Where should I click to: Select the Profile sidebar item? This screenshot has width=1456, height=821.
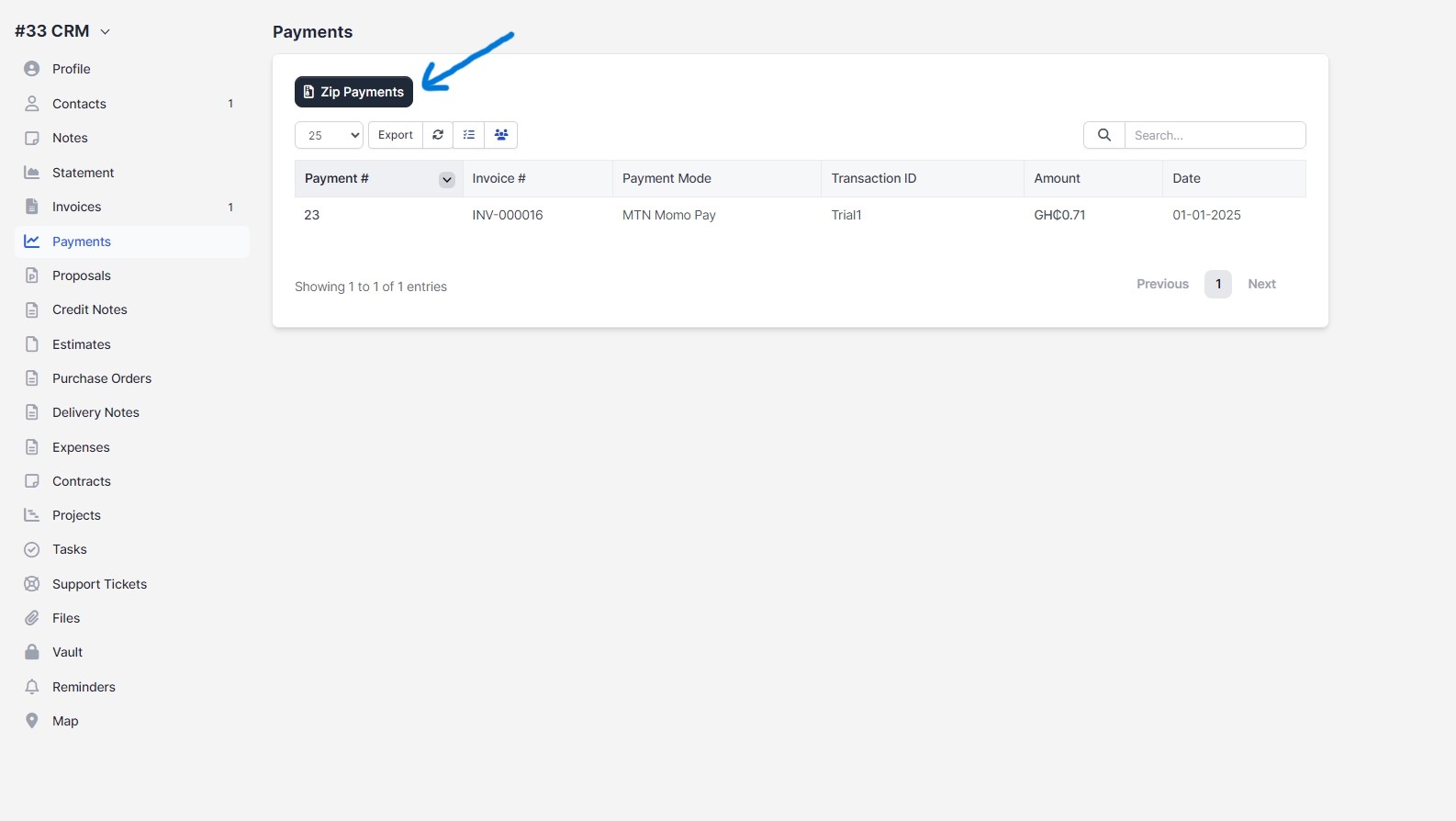71,69
